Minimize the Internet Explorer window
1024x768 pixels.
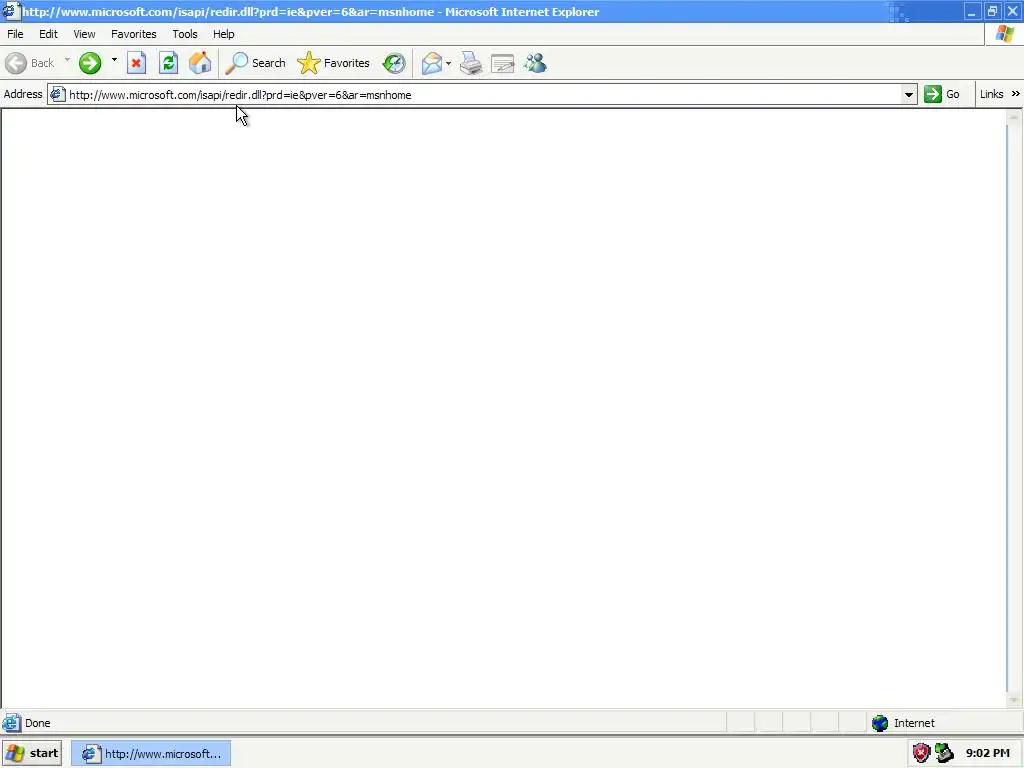pos(972,11)
